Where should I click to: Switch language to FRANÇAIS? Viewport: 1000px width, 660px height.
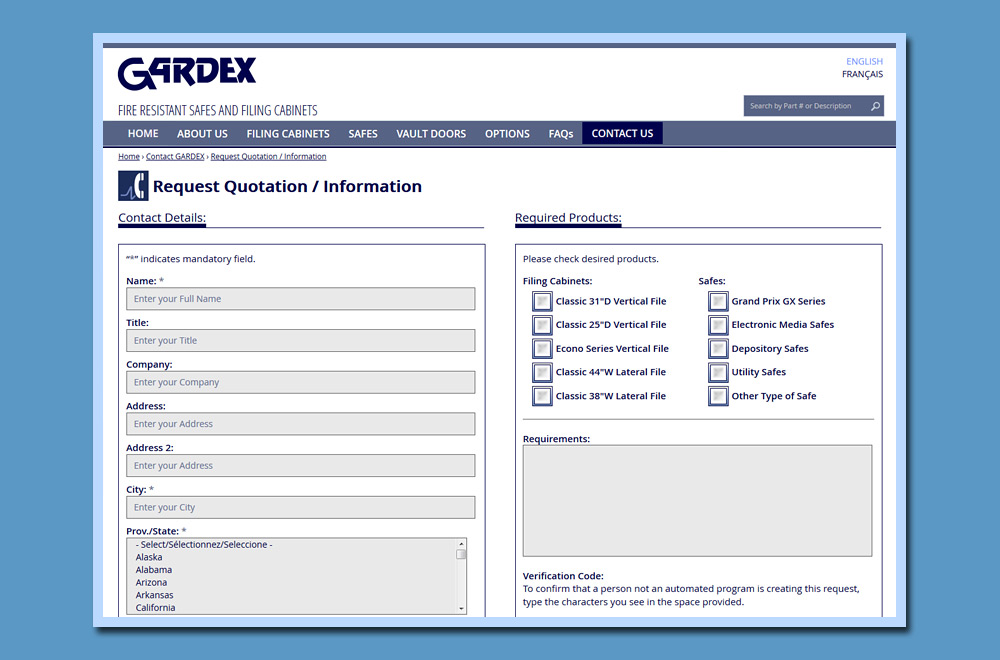click(862, 75)
